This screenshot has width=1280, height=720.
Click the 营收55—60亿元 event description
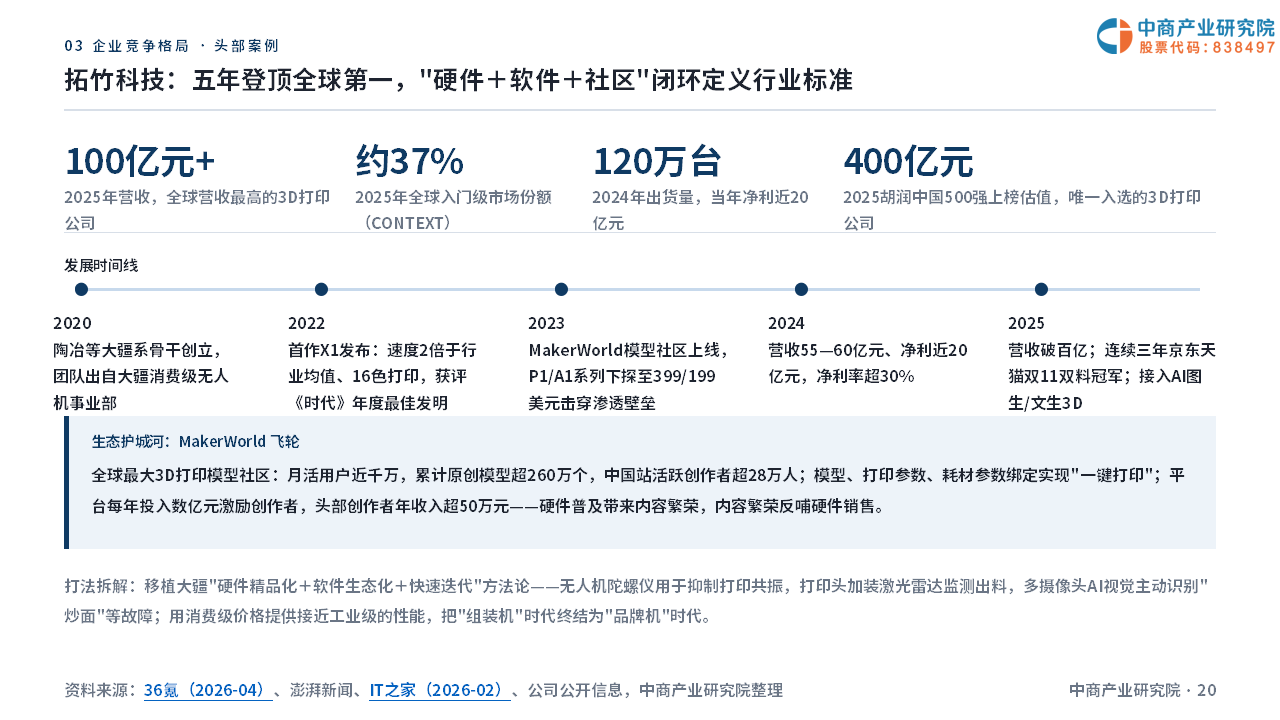point(868,364)
